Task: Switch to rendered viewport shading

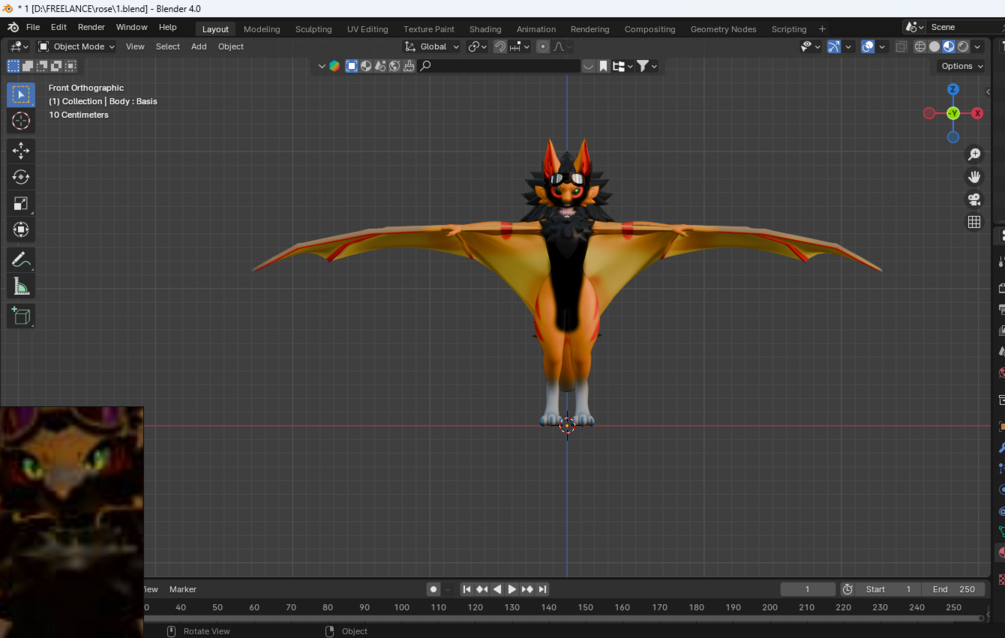Action: point(965,46)
